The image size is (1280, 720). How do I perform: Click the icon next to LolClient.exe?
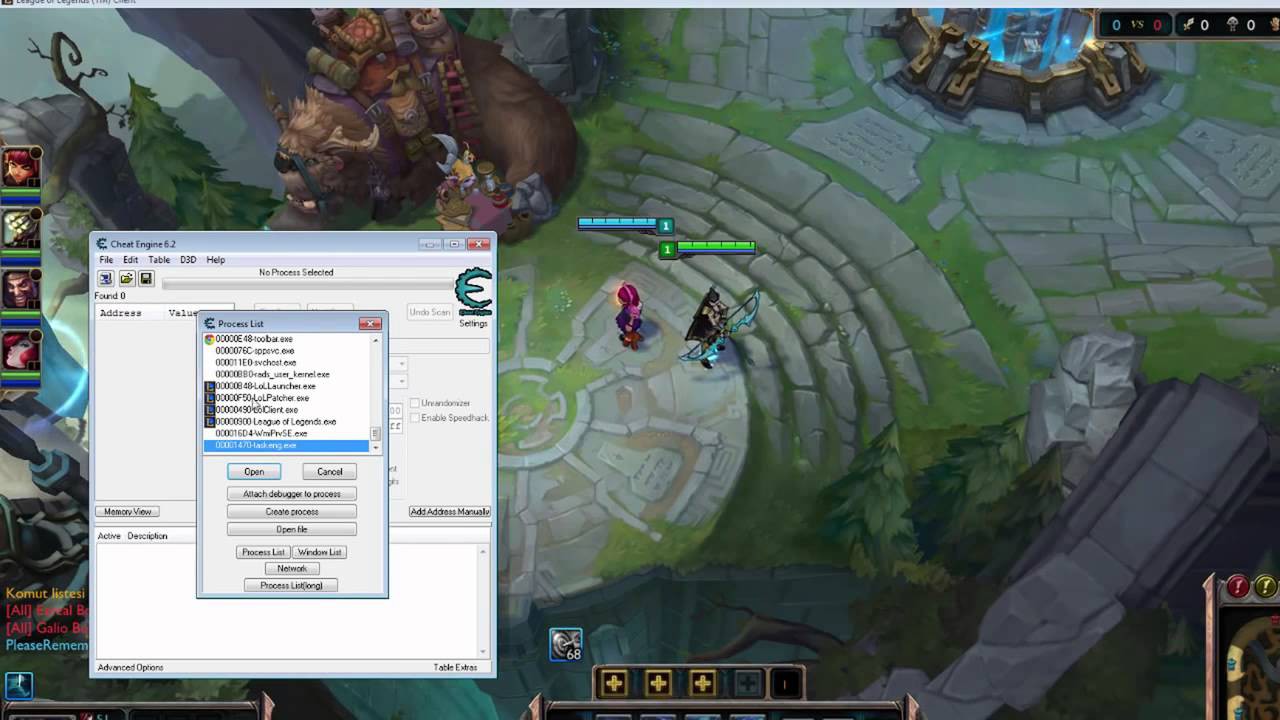(x=210, y=410)
